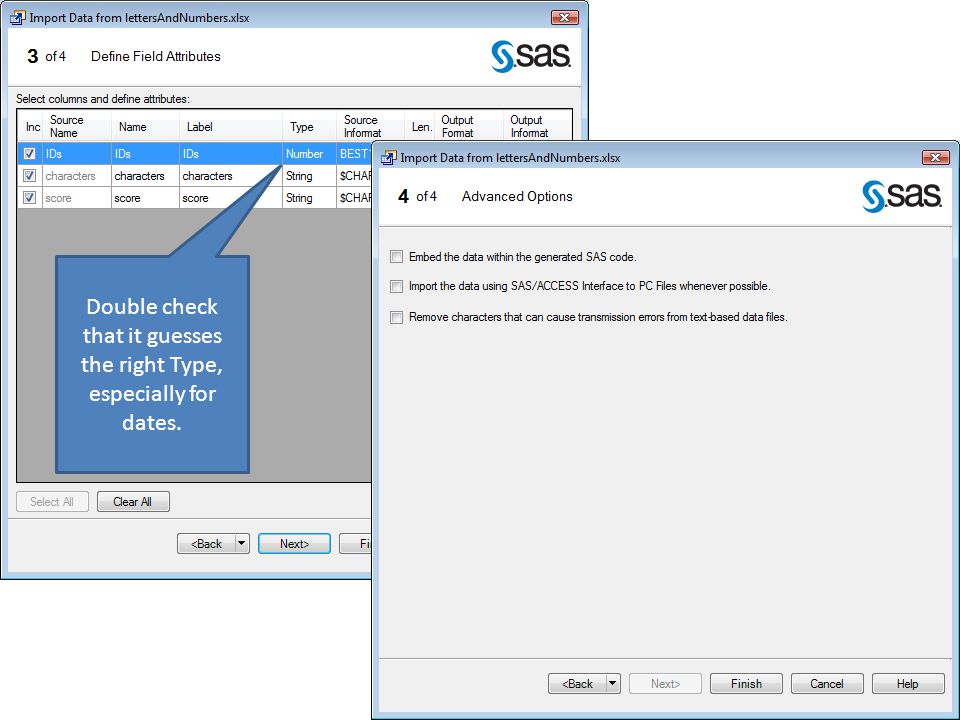
Task: Click the Name cell containing score
Action: [145, 198]
